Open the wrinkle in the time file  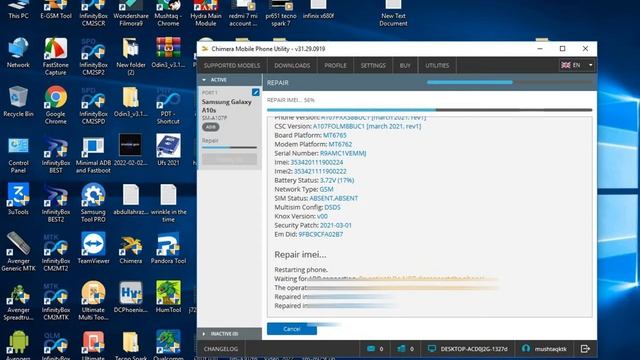tap(168, 203)
